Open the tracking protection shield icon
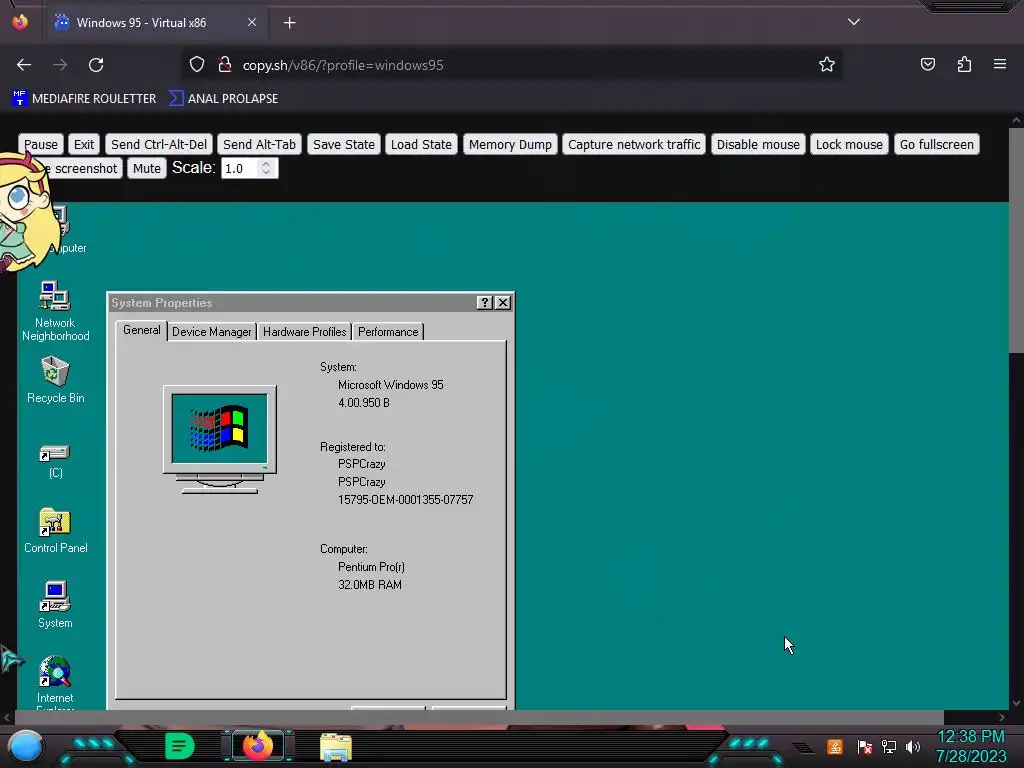 coord(197,65)
